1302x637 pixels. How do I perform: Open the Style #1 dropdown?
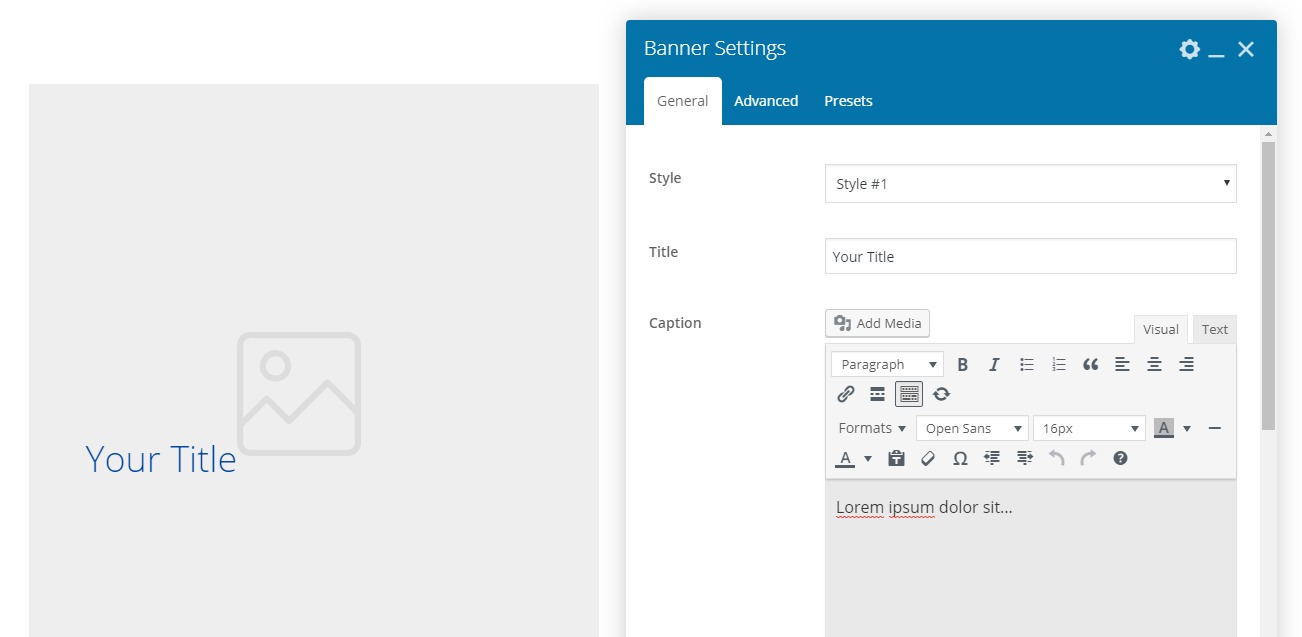[1030, 184]
